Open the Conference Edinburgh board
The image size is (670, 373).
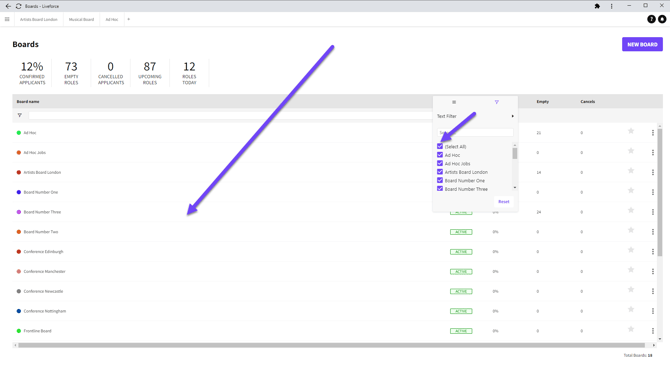(x=43, y=252)
